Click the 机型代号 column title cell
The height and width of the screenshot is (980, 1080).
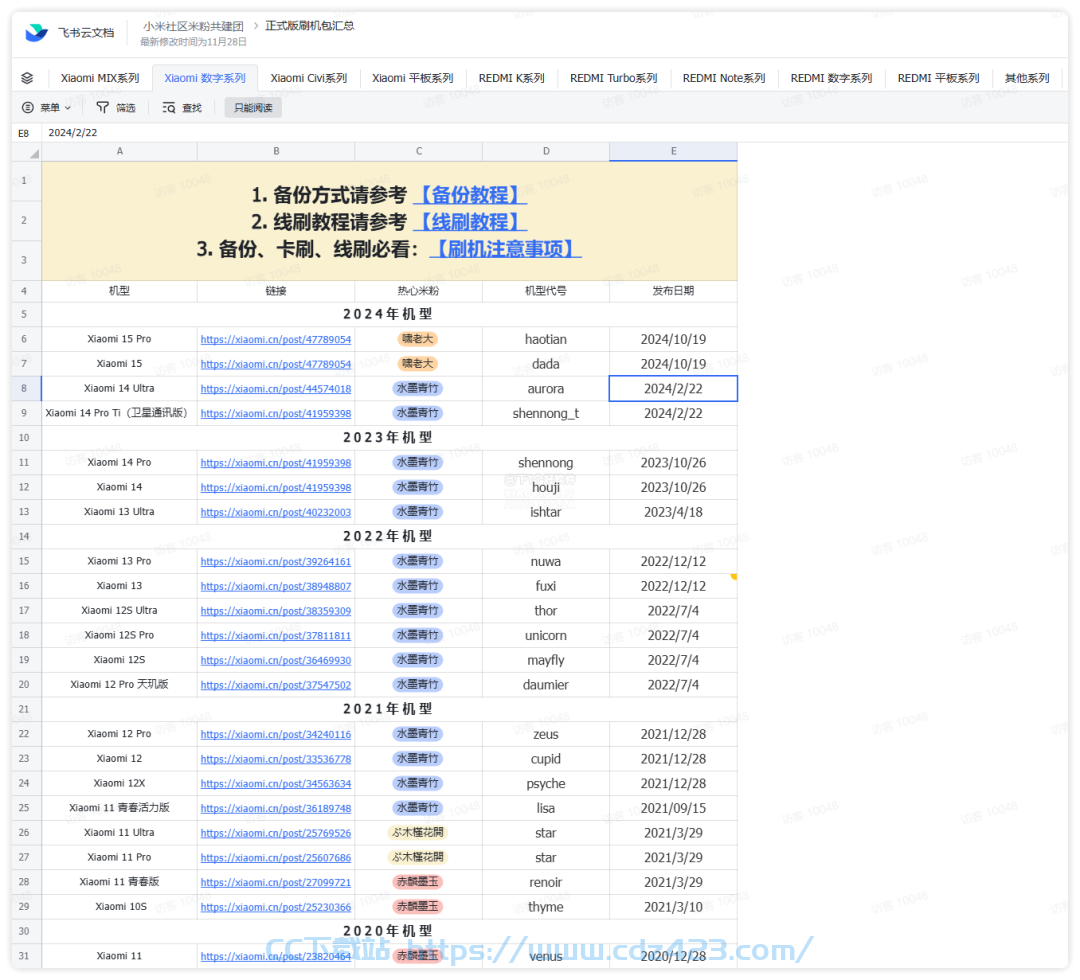[546, 291]
